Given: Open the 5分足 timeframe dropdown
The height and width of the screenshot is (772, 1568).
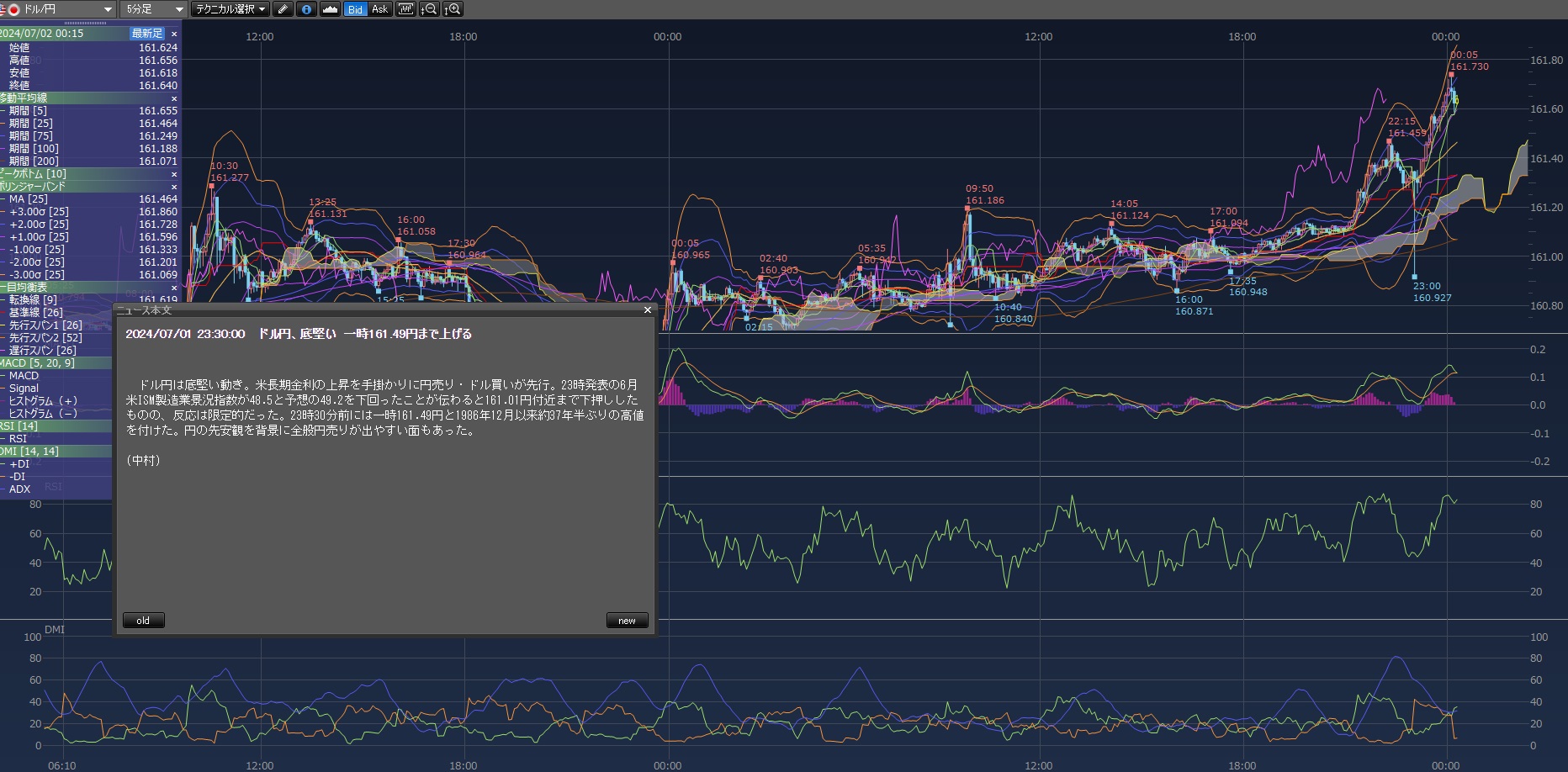Looking at the screenshot, I should tap(154, 9).
